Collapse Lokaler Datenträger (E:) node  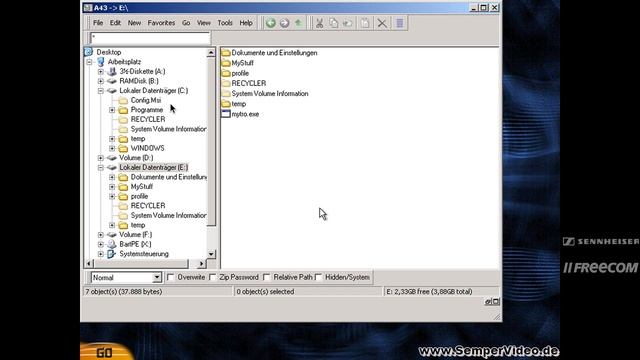click(x=101, y=167)
